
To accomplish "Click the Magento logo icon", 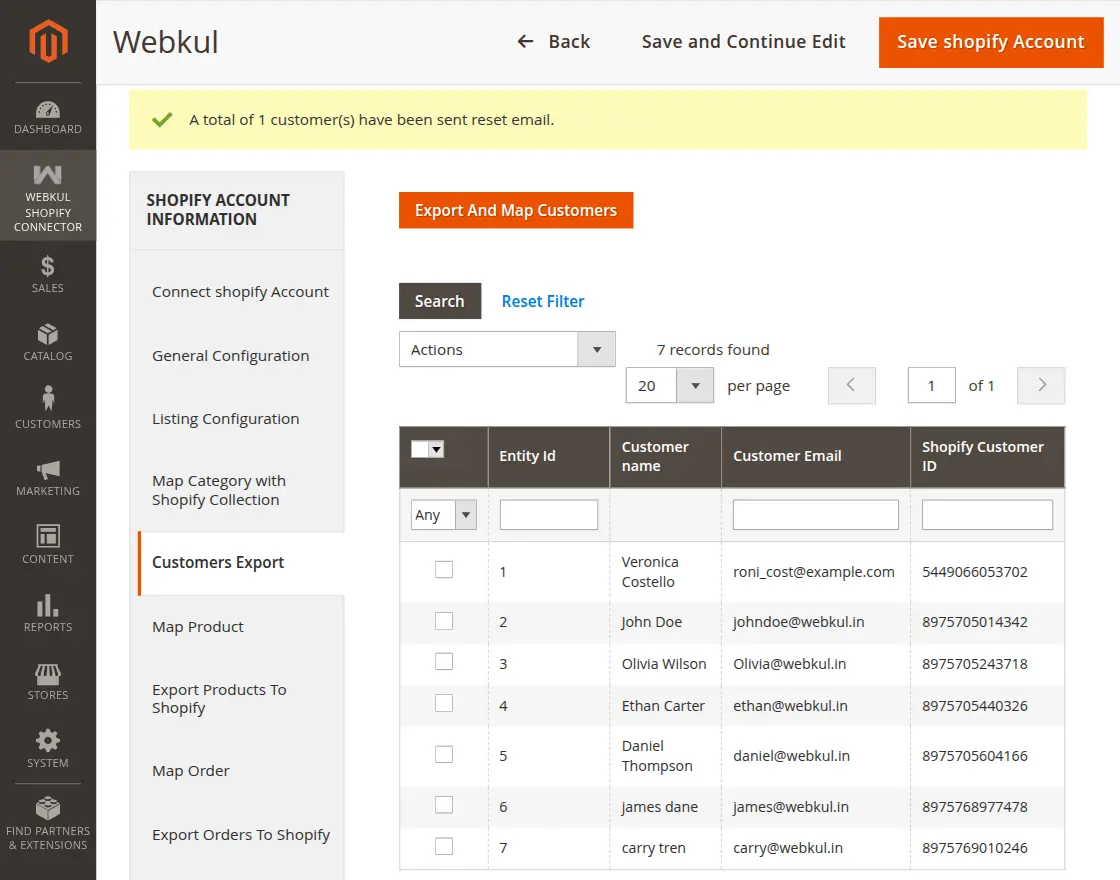I will tap(48, 41).
